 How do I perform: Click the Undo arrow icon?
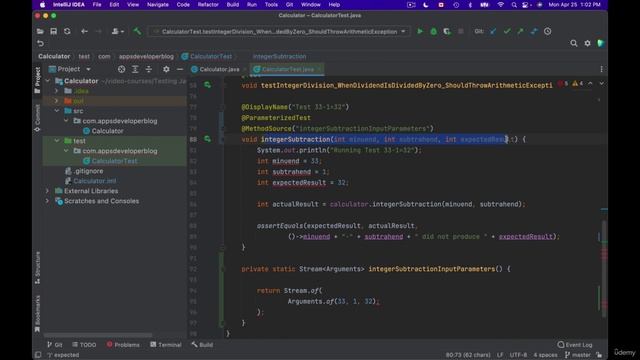pos(40,43)
